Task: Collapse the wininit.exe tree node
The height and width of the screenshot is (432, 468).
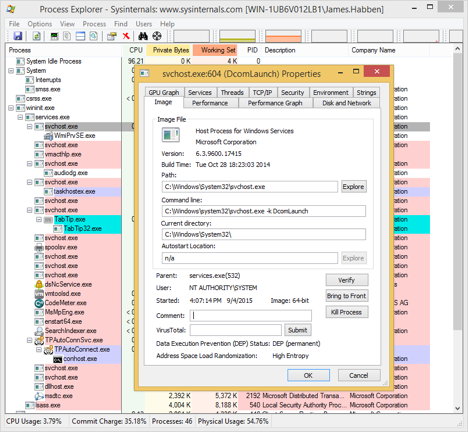Action: pos(11,108)
